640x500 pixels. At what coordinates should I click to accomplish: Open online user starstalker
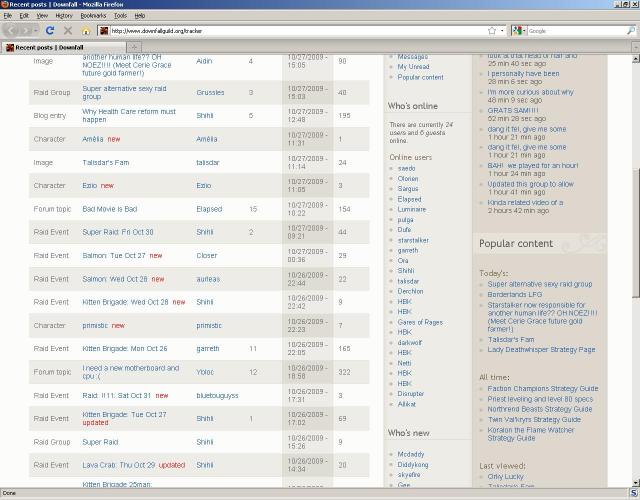click(413, 240)
